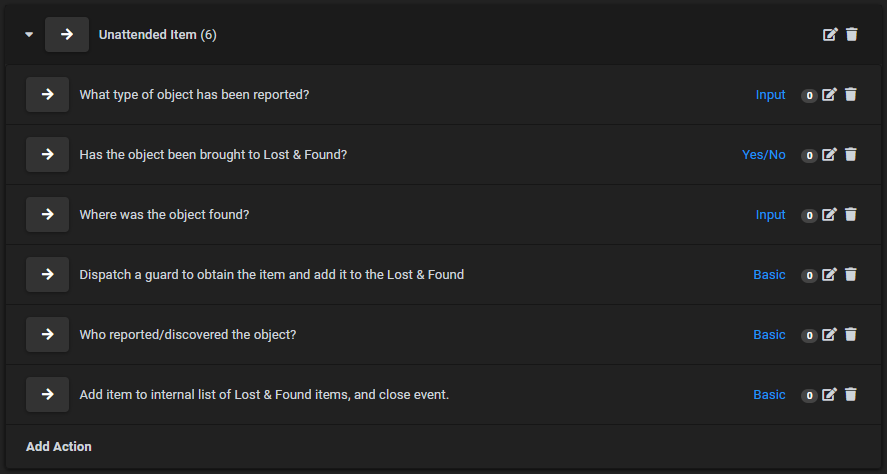Click counter badge on first action row
This screenshot has width=887, height=474.
[x=810, y=96]
